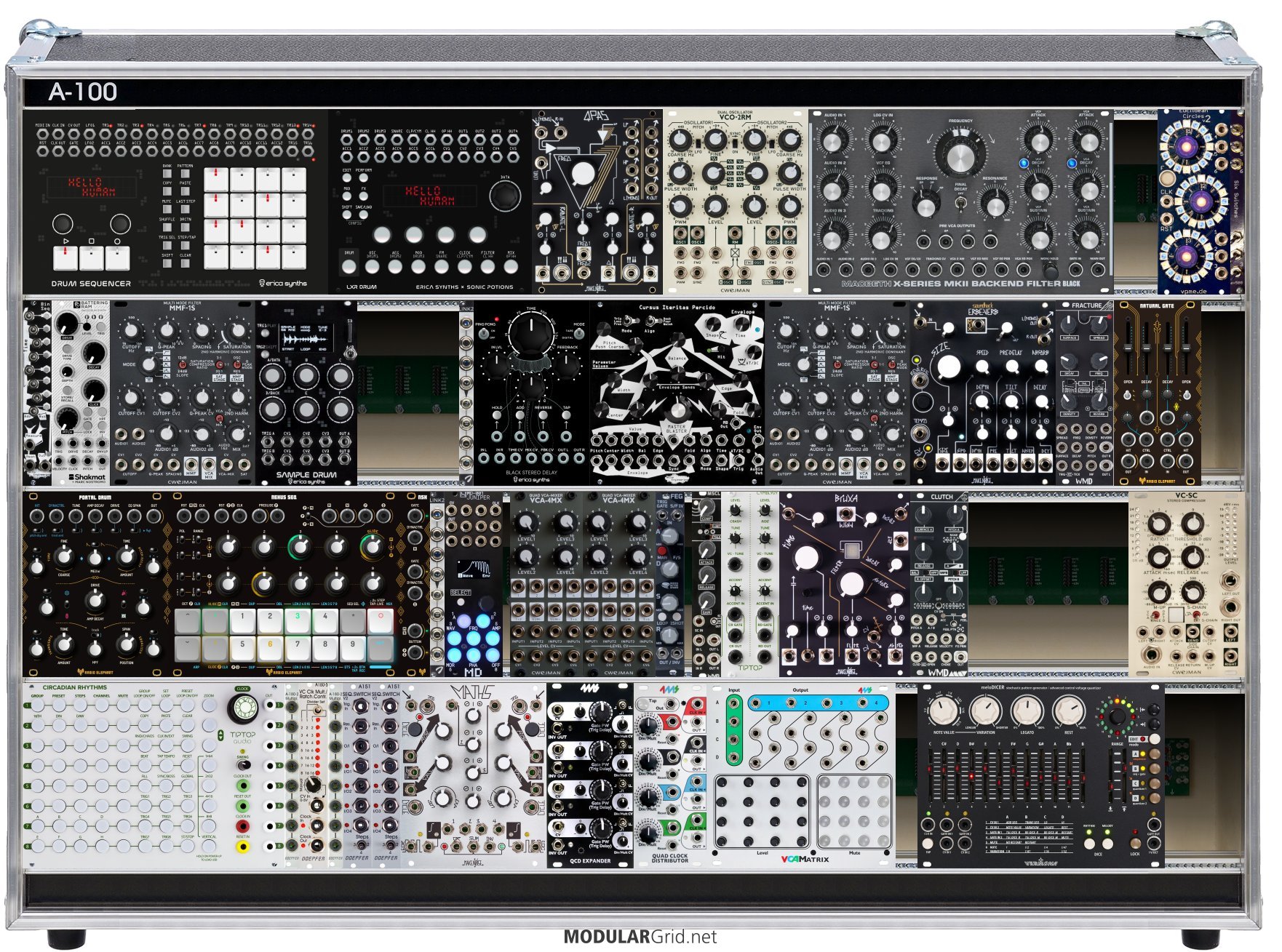
Task: Push the LOCK button on meloDICER
Action: click(1135, 844)
